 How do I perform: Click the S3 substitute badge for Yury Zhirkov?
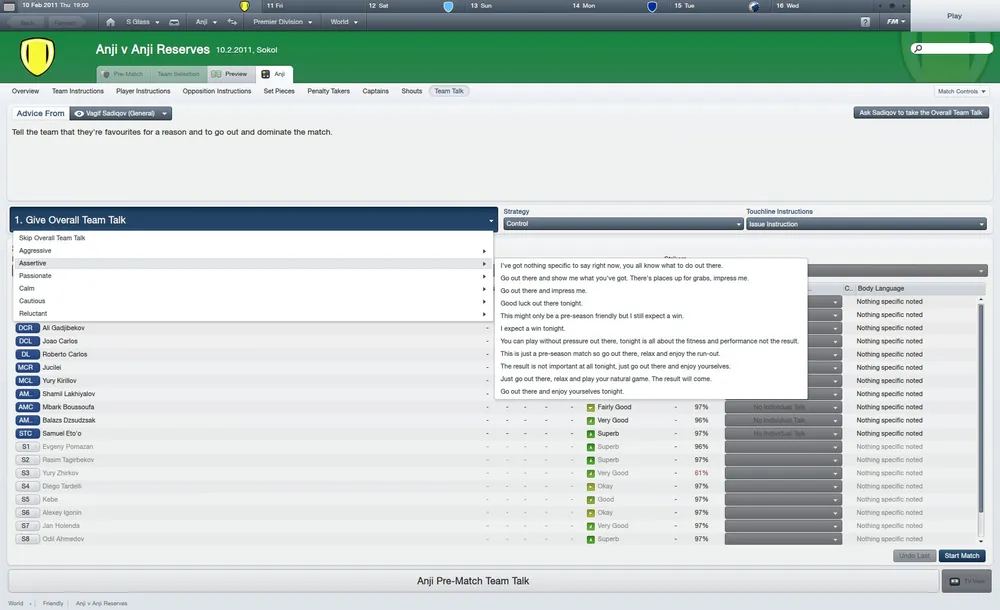(x=27, y=473)
